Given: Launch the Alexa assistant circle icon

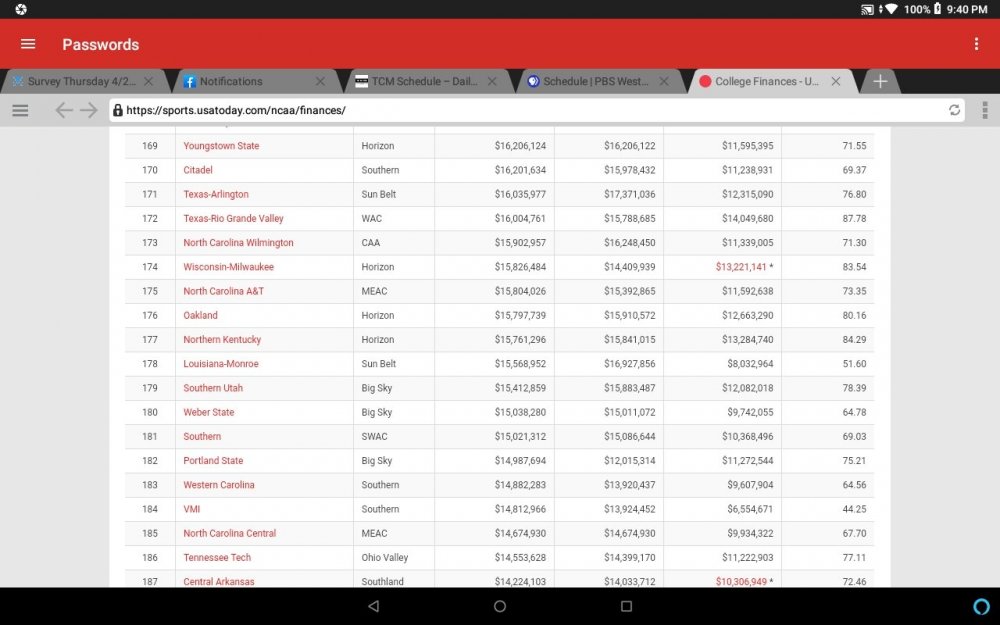Looking at the screenshot, I should coord(982,607).
